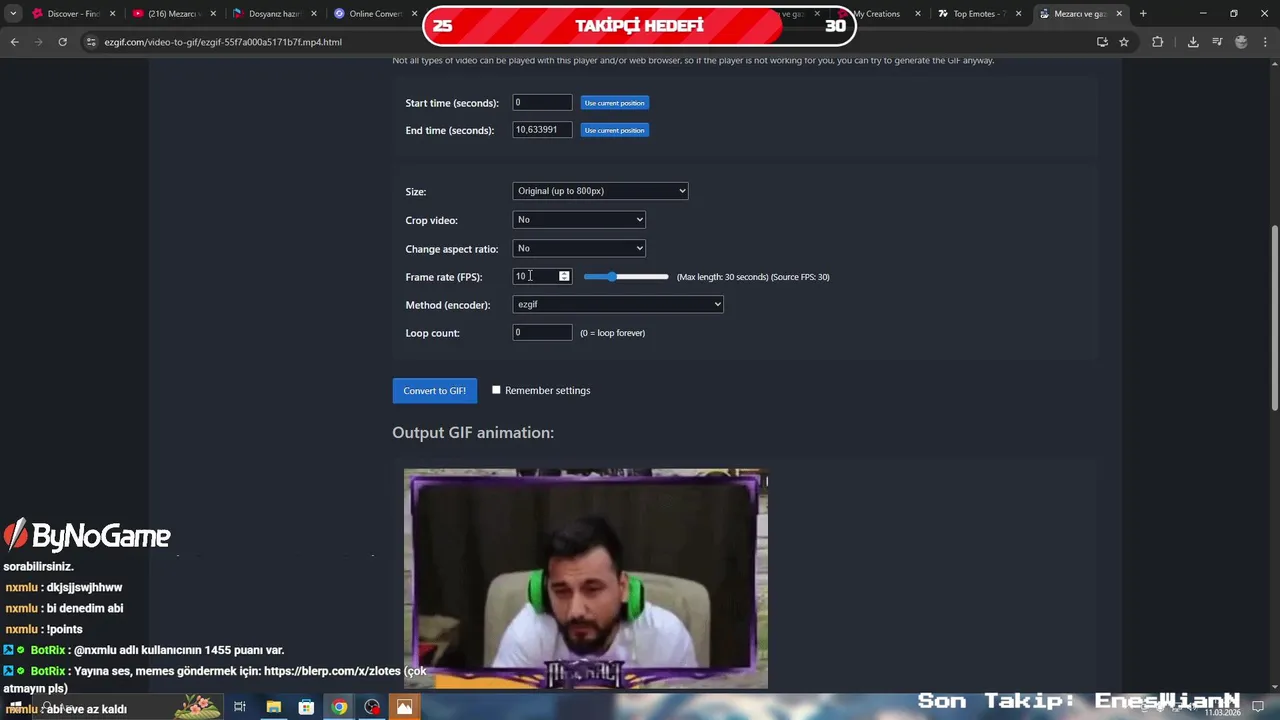Click the ezgif.com address bar URL
This screenshot has height=720, width=1280.
(x=223, y=42)
